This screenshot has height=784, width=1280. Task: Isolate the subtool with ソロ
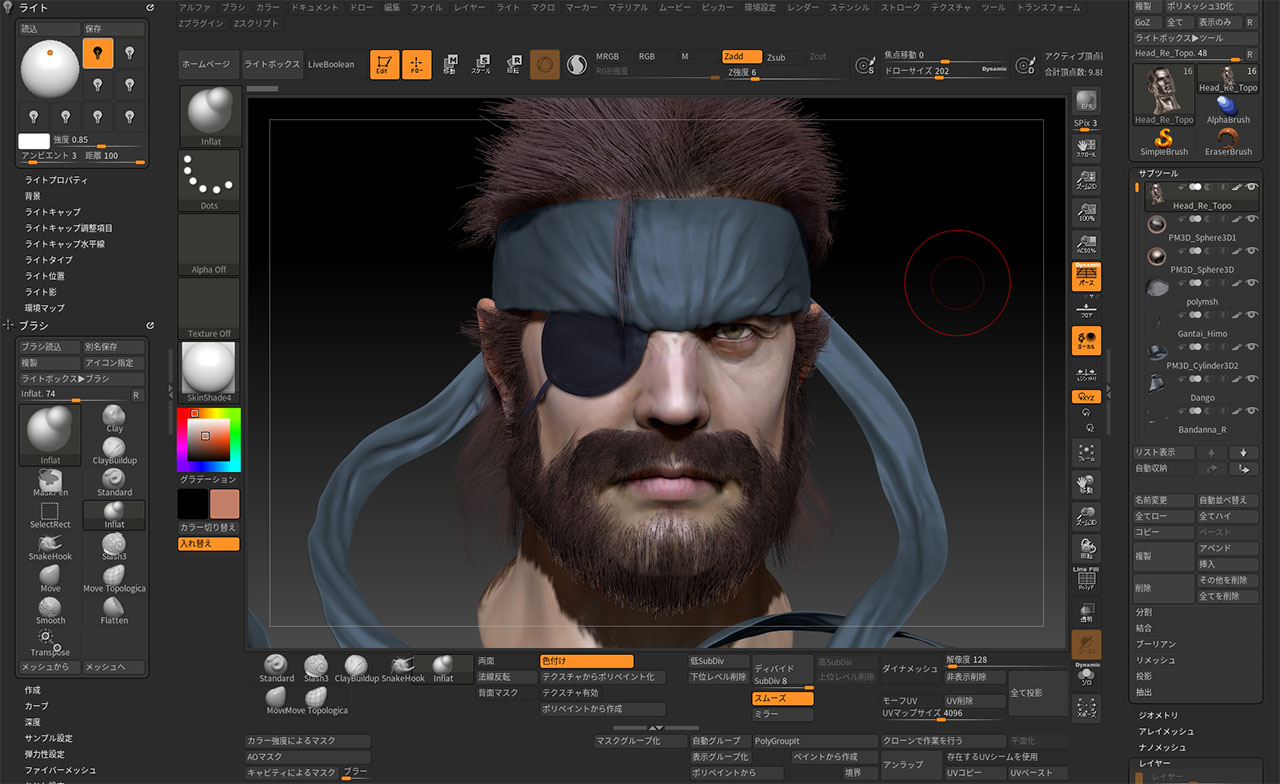[x=1086, y=677]
